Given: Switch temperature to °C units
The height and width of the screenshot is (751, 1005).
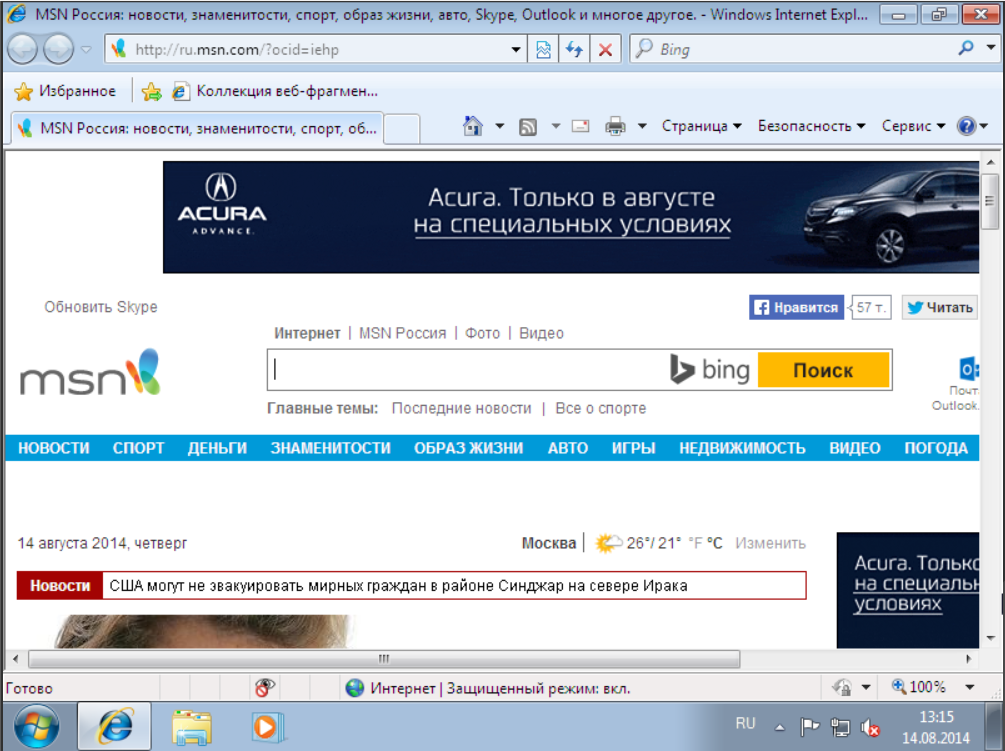Looking at the screenshot, I should coord(715,543).
